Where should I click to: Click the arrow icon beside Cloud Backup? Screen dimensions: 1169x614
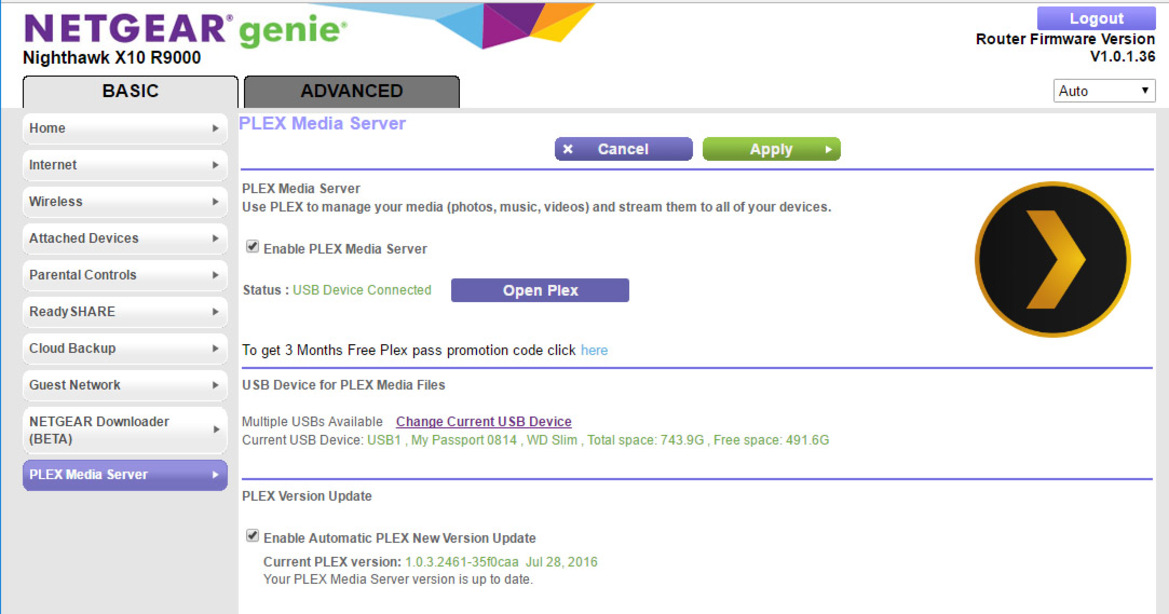point(215,348)
